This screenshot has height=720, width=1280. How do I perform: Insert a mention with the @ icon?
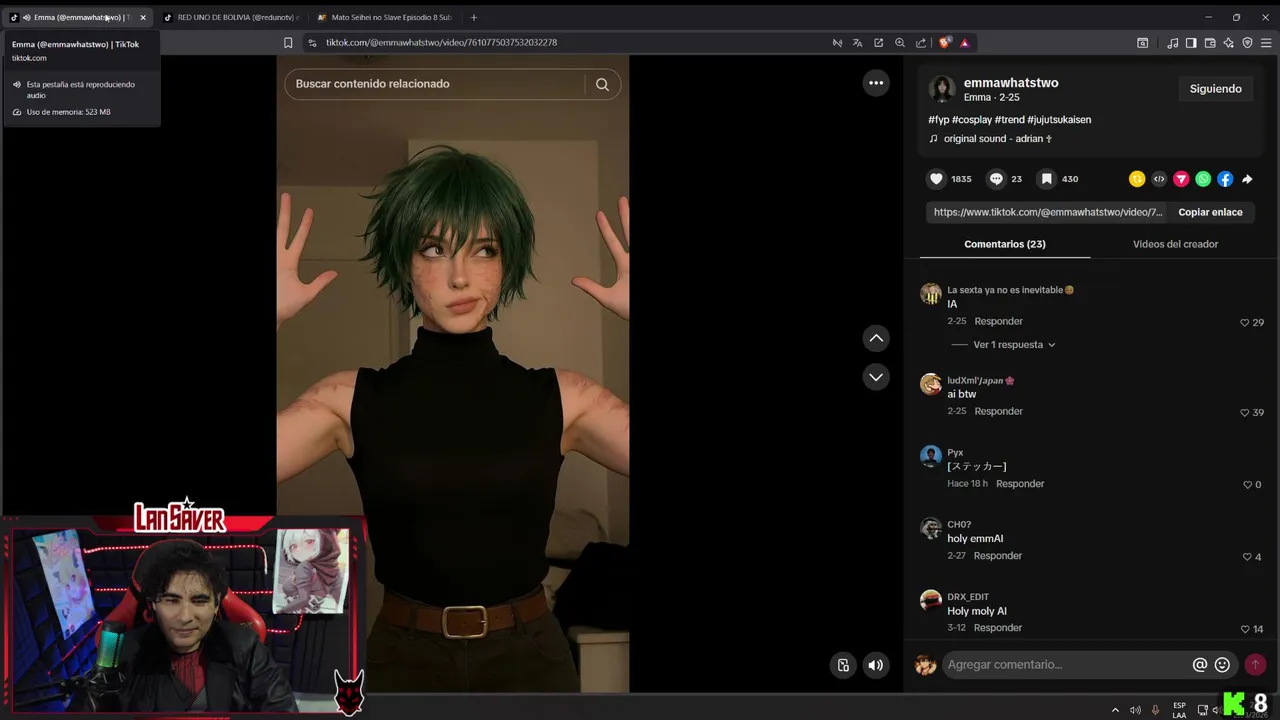tap(1200, 665)
